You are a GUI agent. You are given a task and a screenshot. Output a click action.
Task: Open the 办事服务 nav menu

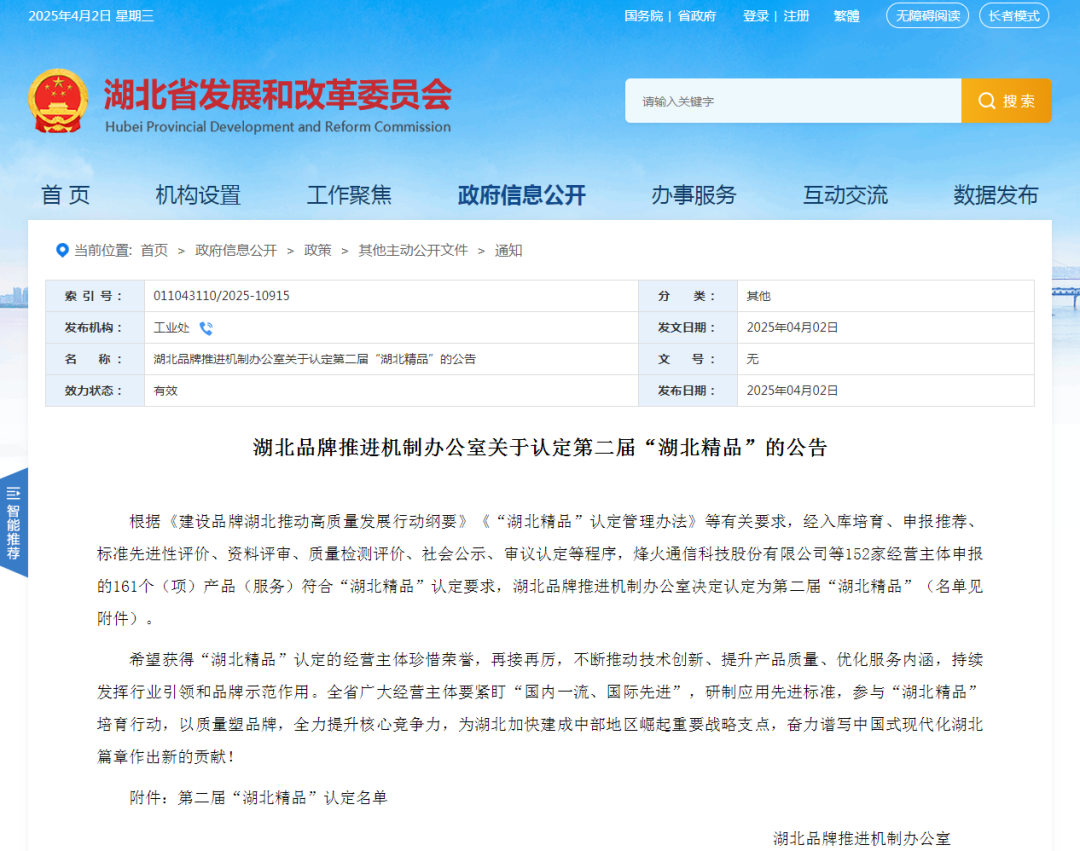(694, 195)
